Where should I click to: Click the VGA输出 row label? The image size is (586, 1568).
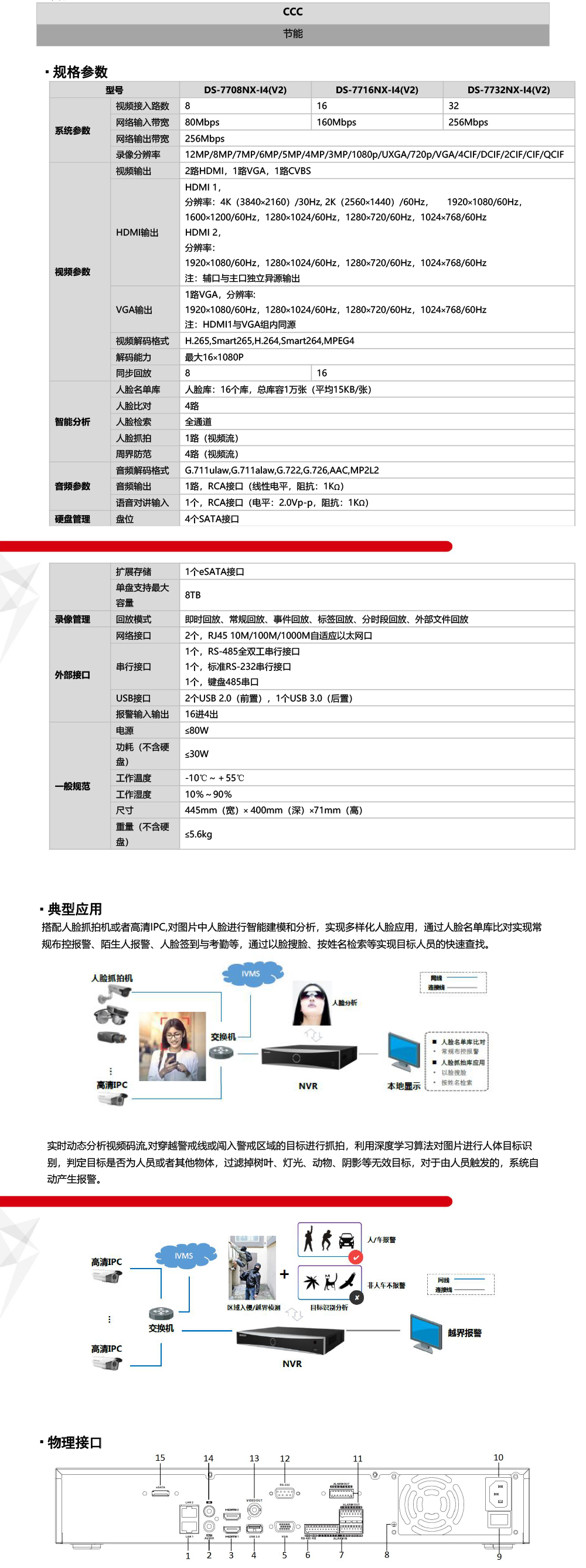[x=134, y=310]
